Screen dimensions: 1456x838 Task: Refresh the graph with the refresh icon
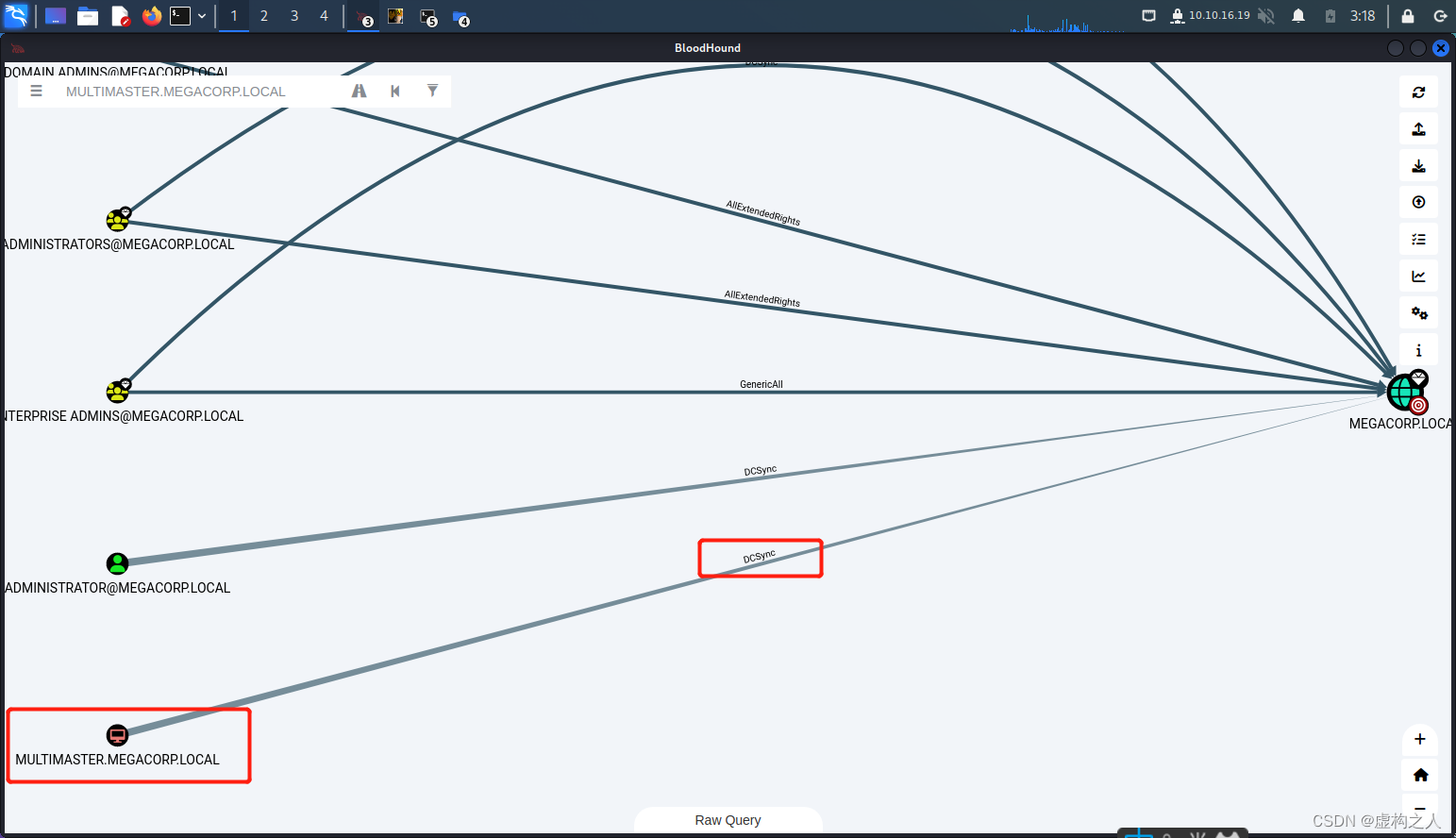(x=1418, y=92)
